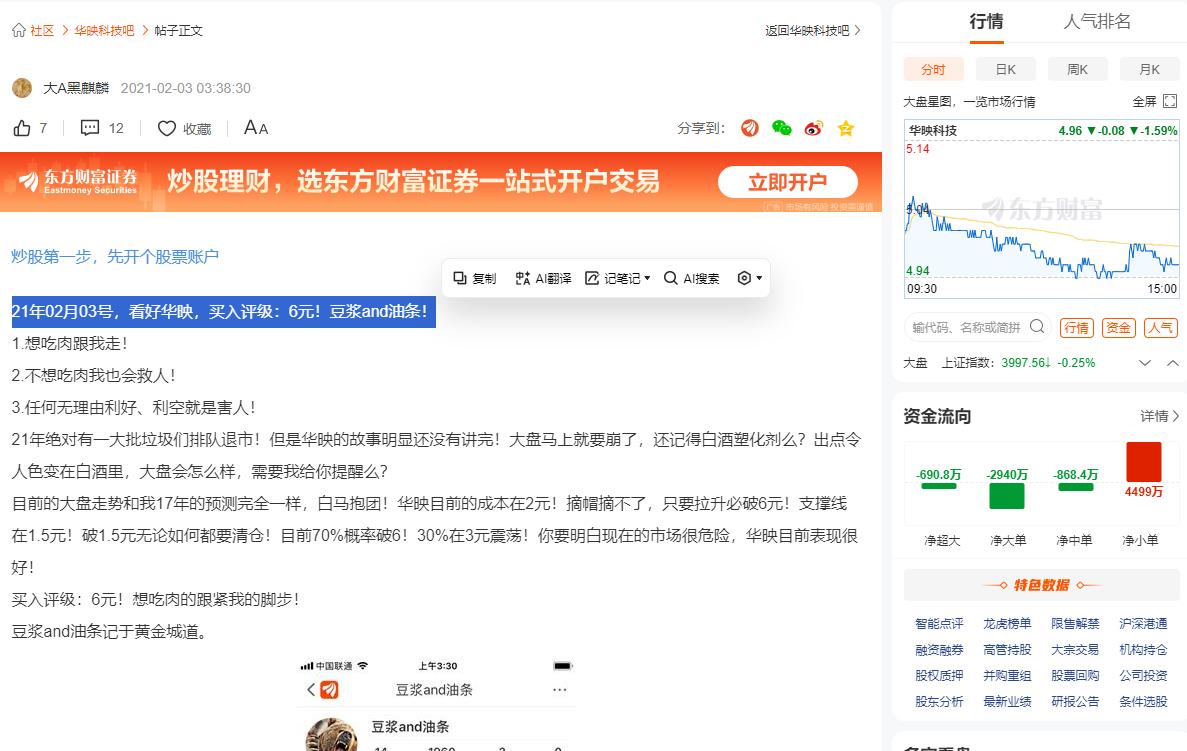Click 炒股第一步，先开个股票账户 link
Screen dimensions: 1187x751
pyautogui.click(x=115, y=257)
